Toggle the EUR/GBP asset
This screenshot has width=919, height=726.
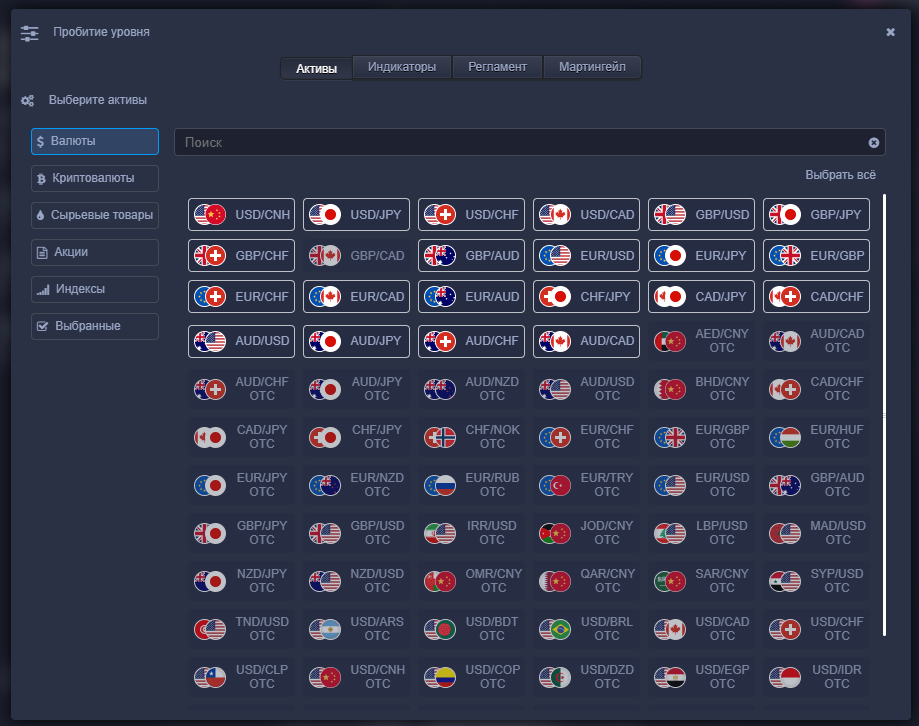(816, 255)
